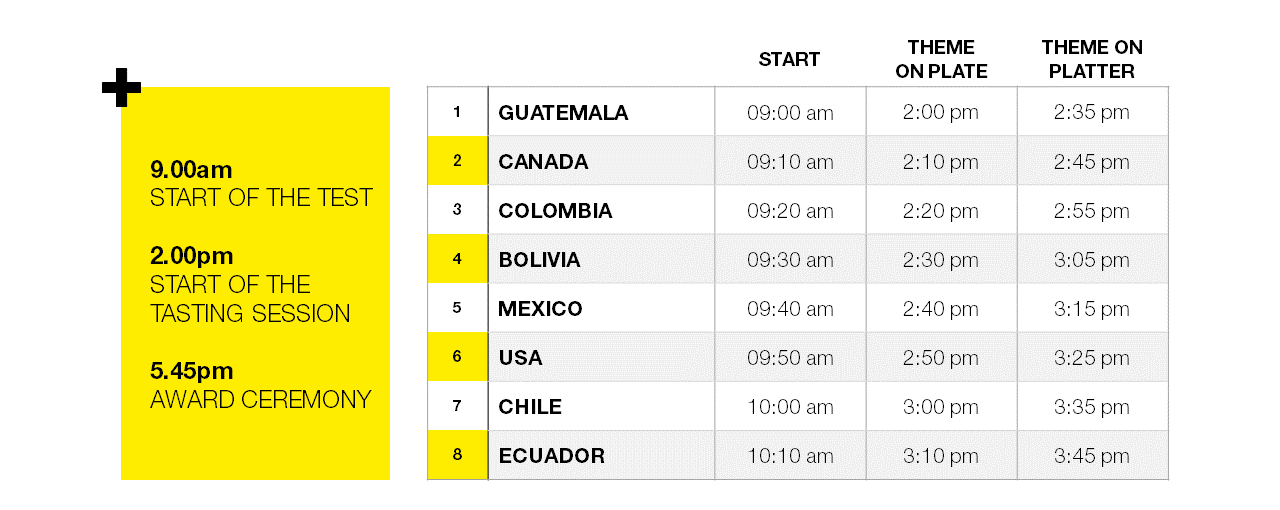The height and width of the screenshot is (510, 1280).
Task: Click the USA country name
Action: click(x=520, y=357)
